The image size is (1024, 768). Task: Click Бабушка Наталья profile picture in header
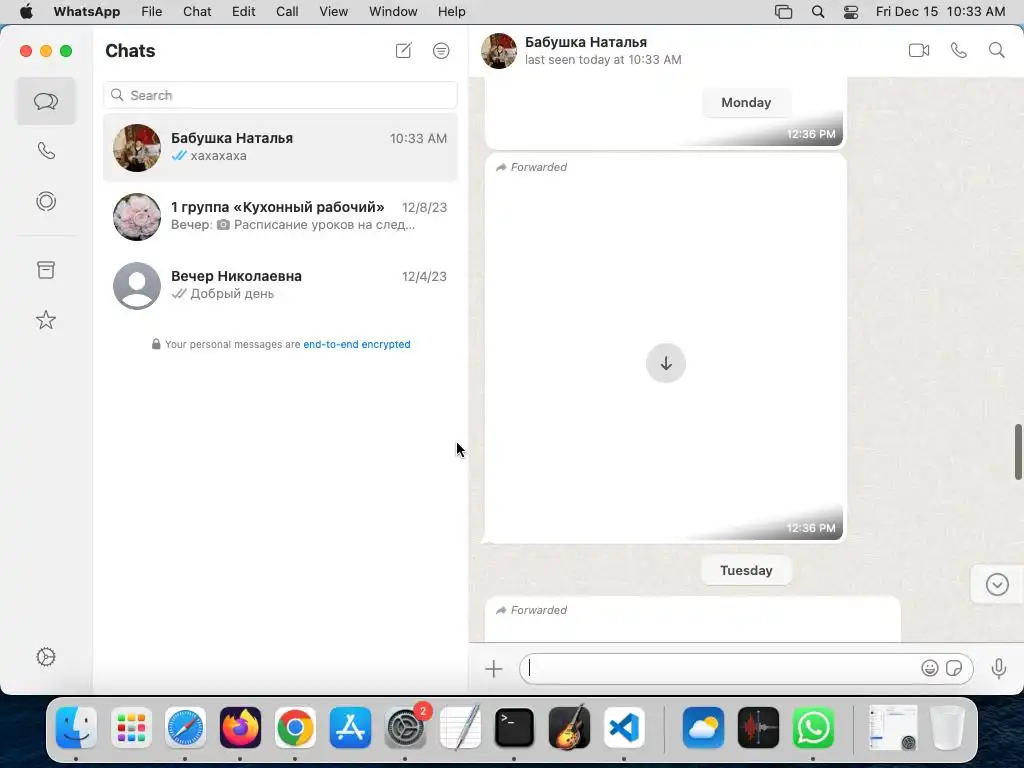tap(499, 51)
